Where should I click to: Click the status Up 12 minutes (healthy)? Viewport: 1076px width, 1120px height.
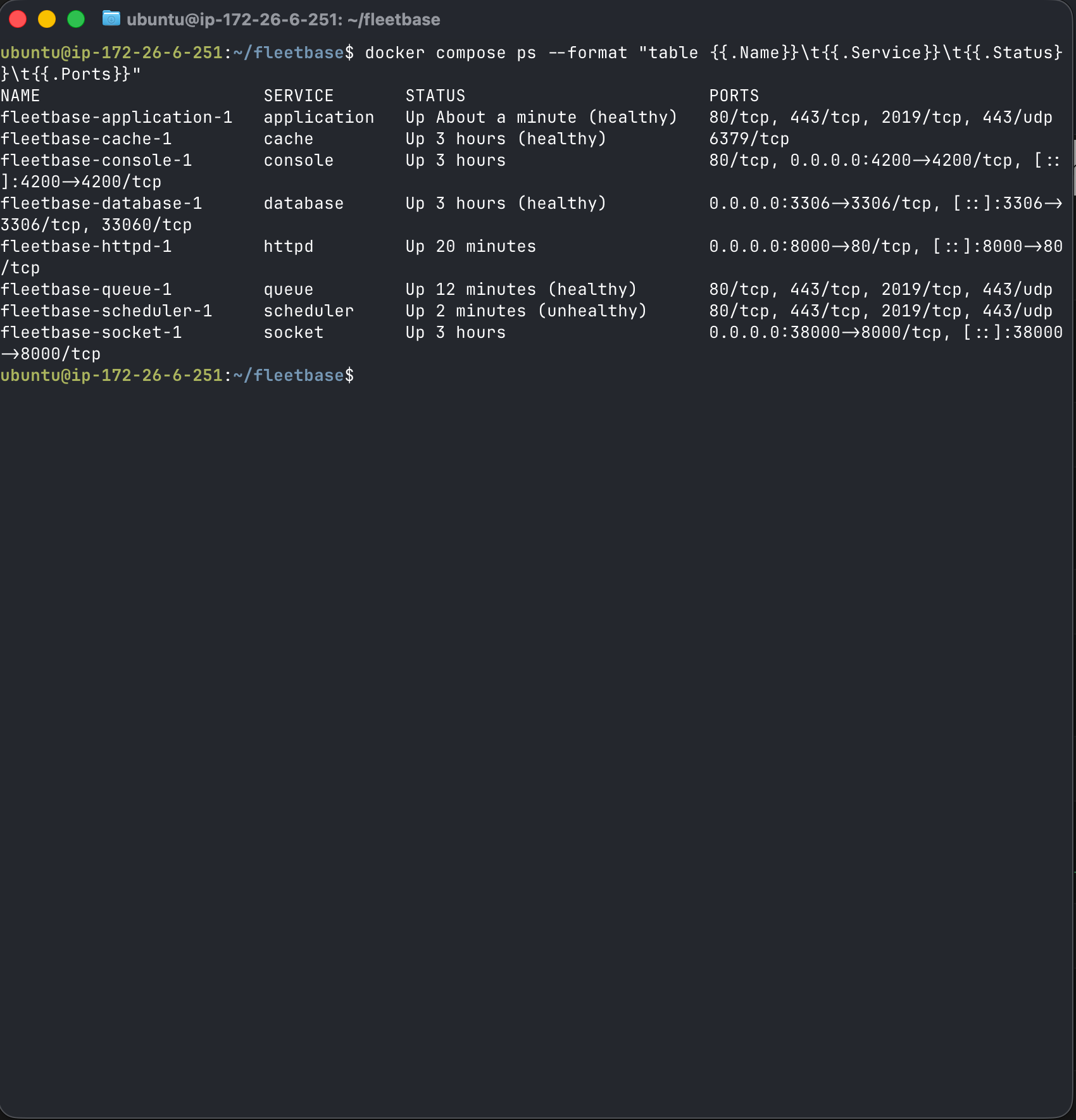point(522,289)
